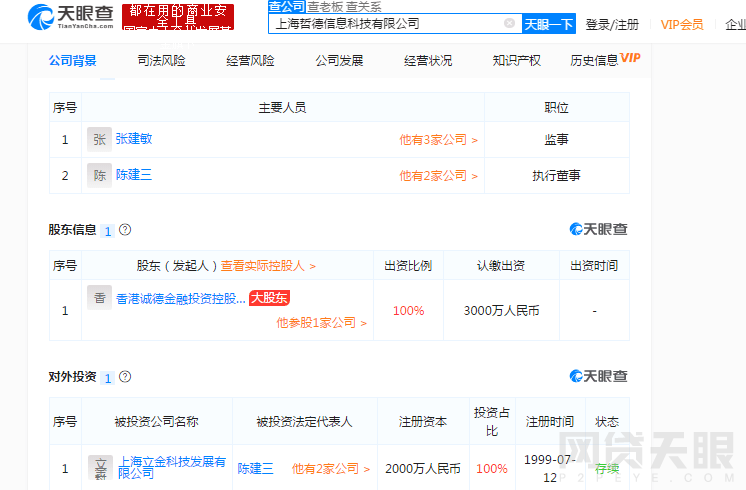Switch to 公司背景 tab

72,61
